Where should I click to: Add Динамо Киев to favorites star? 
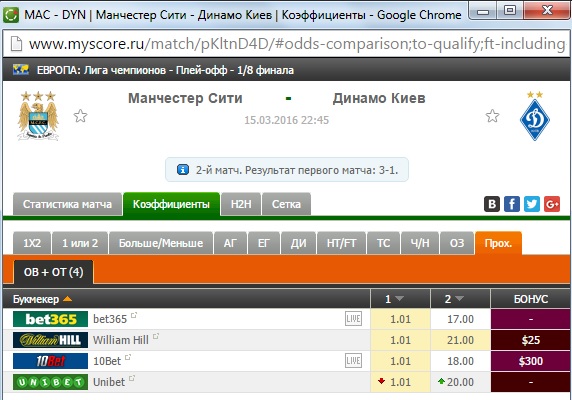click(492, 116)
